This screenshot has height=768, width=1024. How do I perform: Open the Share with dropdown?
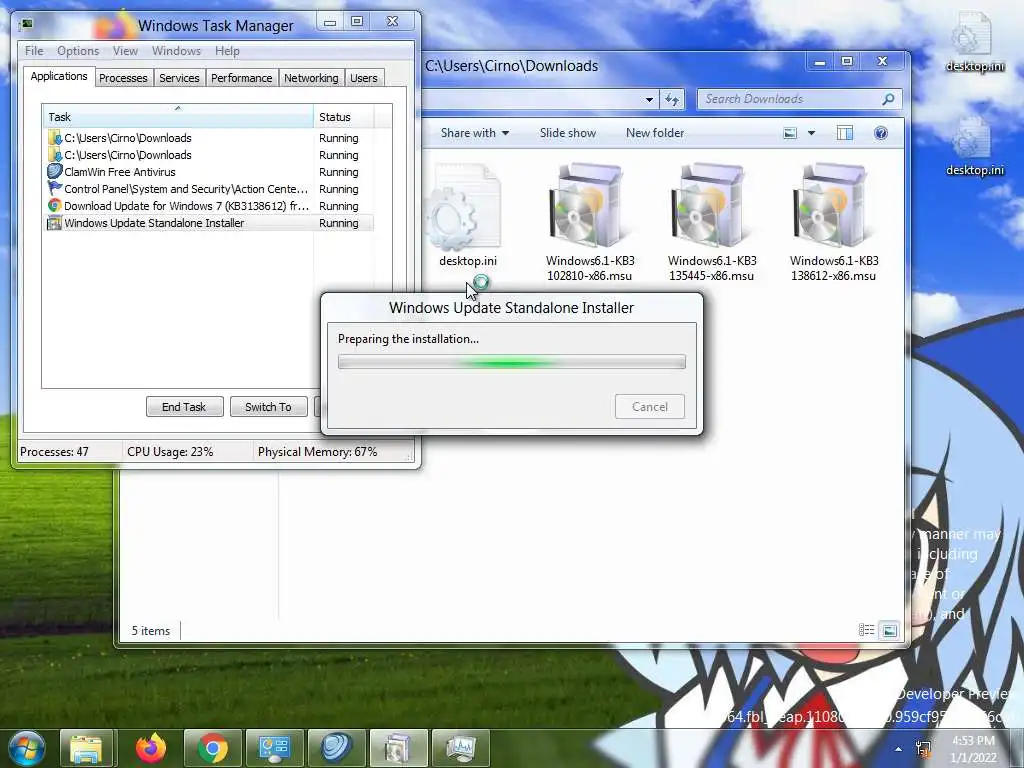(x=475, y=133)
